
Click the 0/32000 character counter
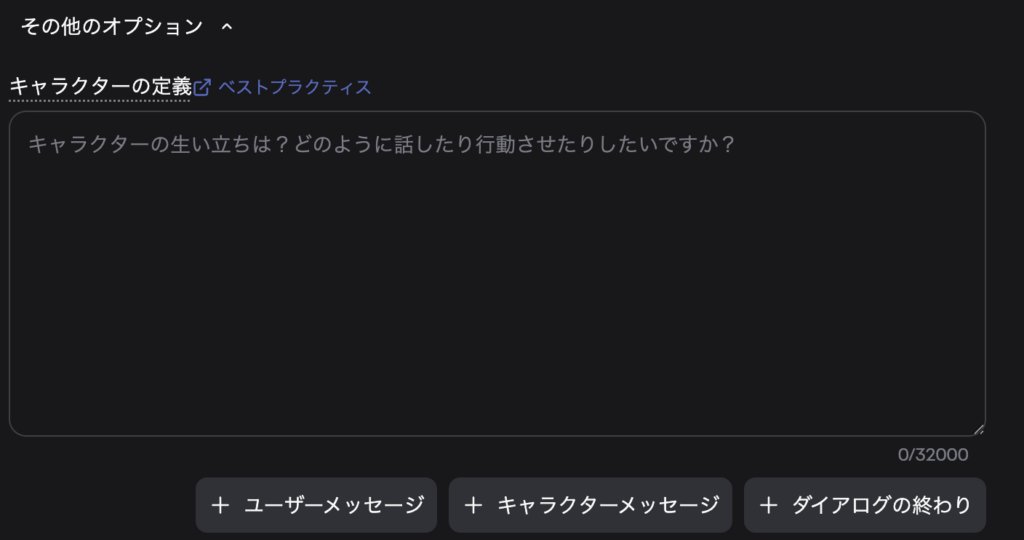(932, 455)
